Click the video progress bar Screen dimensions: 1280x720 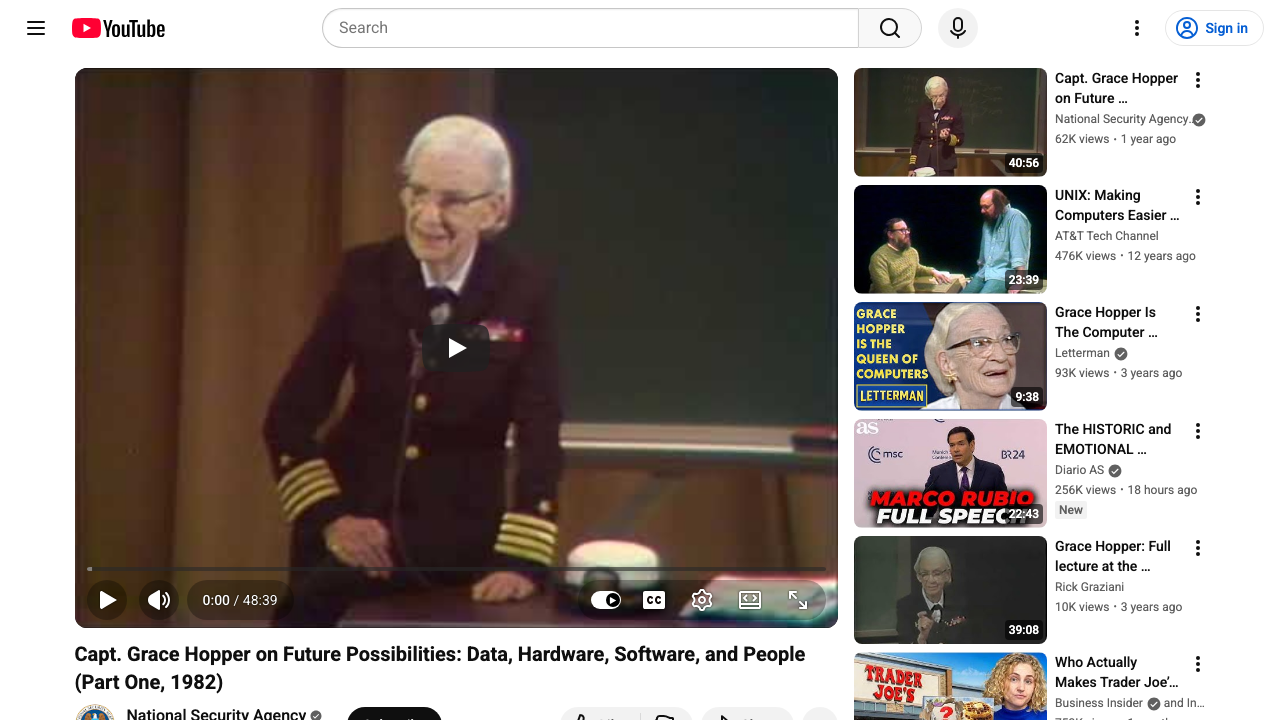coord(456,569)
